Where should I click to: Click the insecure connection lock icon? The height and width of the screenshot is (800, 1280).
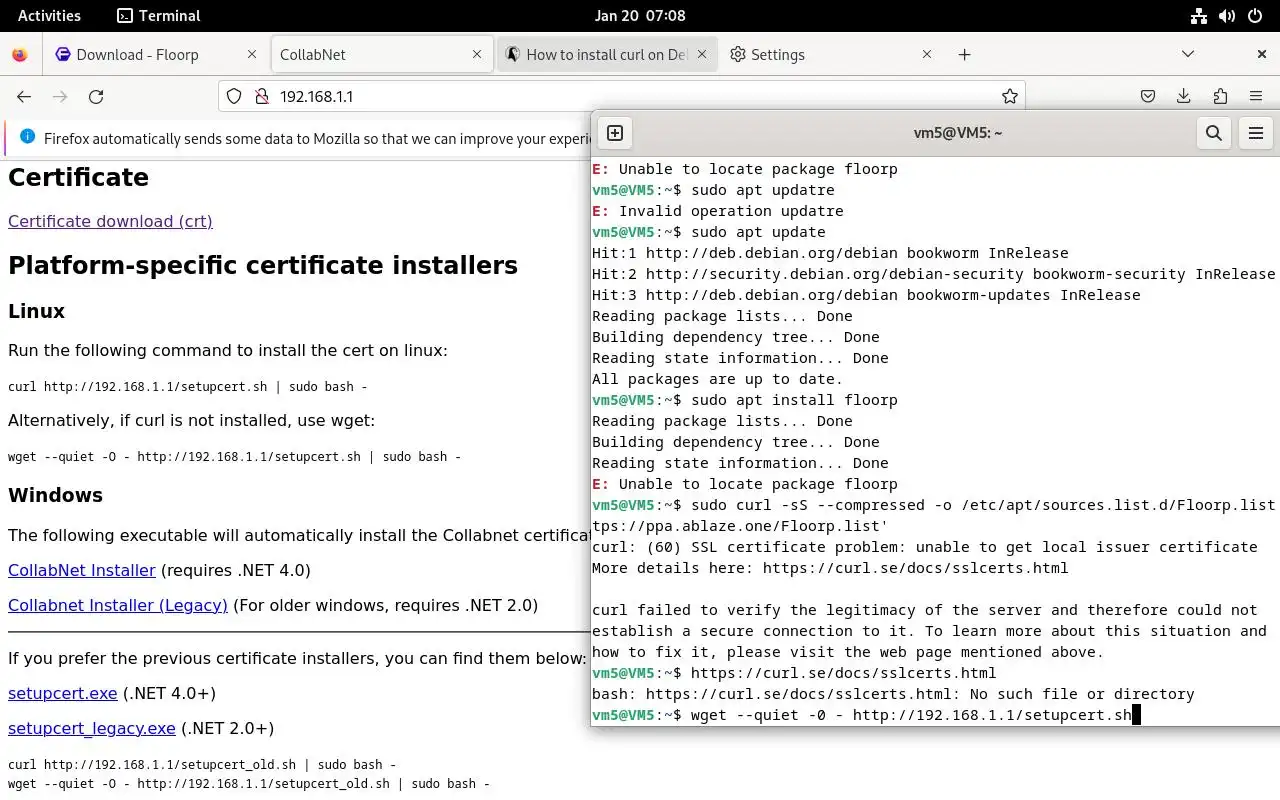(261, 96)
